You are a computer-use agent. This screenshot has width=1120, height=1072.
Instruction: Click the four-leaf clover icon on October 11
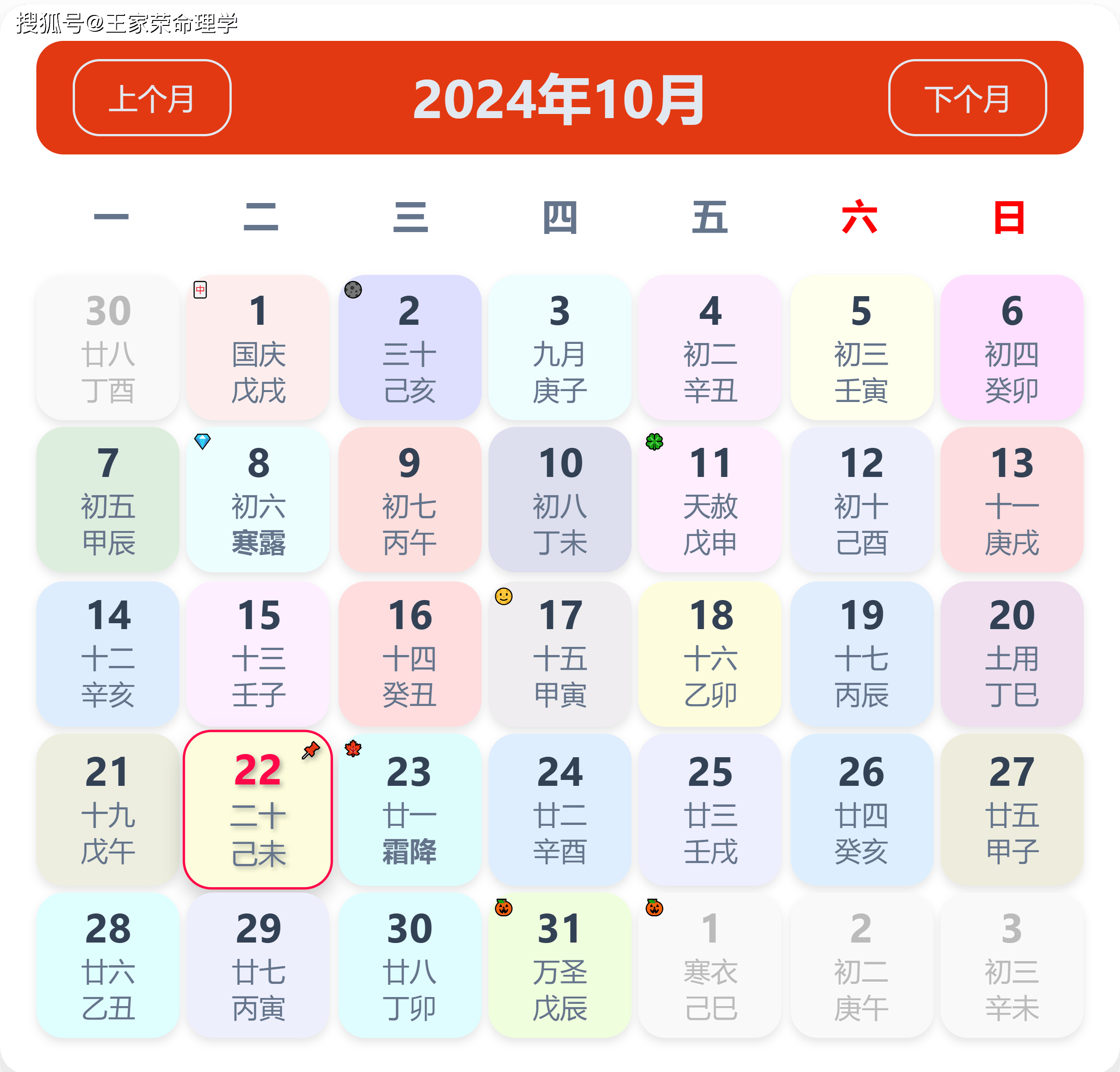click(x=655, y=442)
